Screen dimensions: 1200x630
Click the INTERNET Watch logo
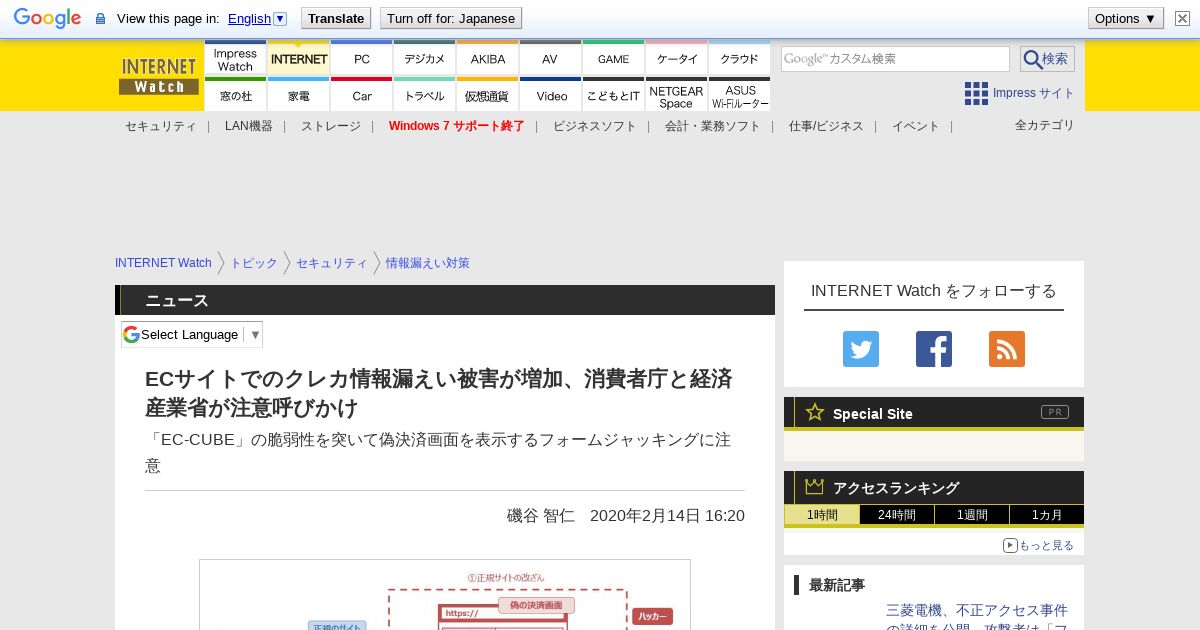[x=159, y=76]
